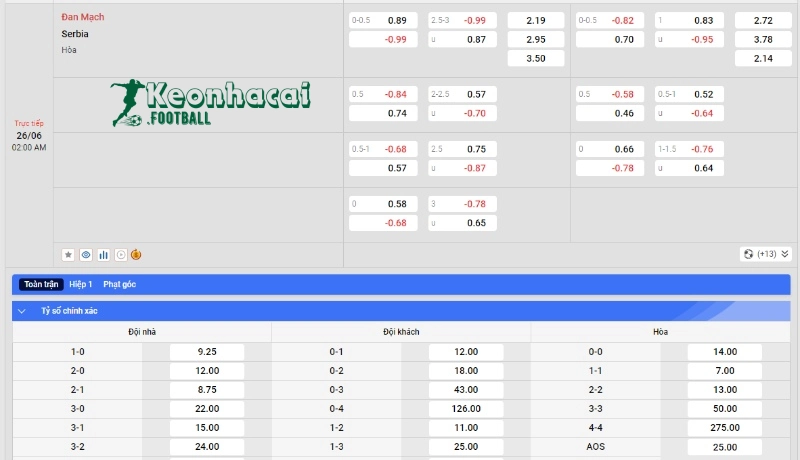Screen dimensions: 800x460
Task: Choose the 4-4 draw odds 275.00
Action: tap(725, 428)
